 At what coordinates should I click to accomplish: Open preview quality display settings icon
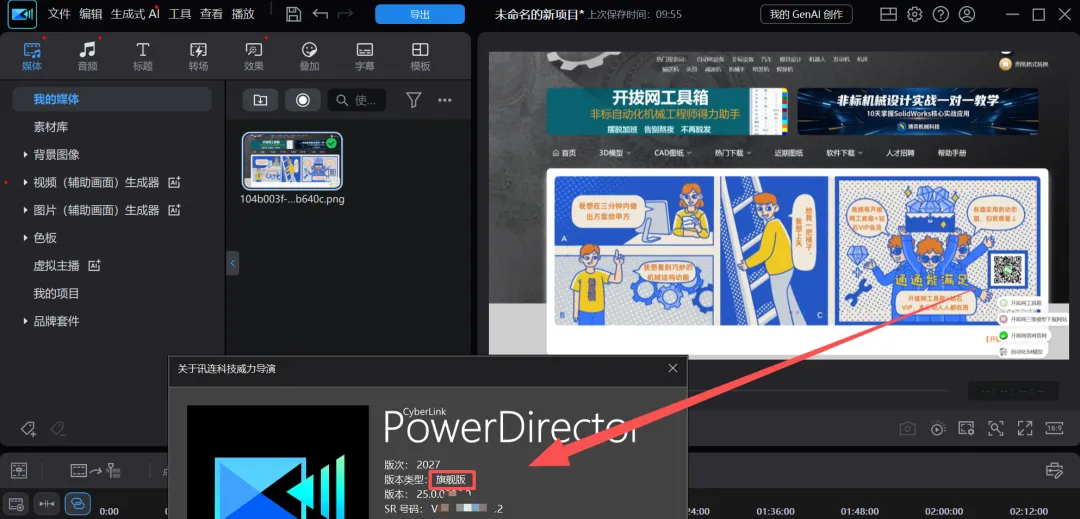(x=966, y=429)
